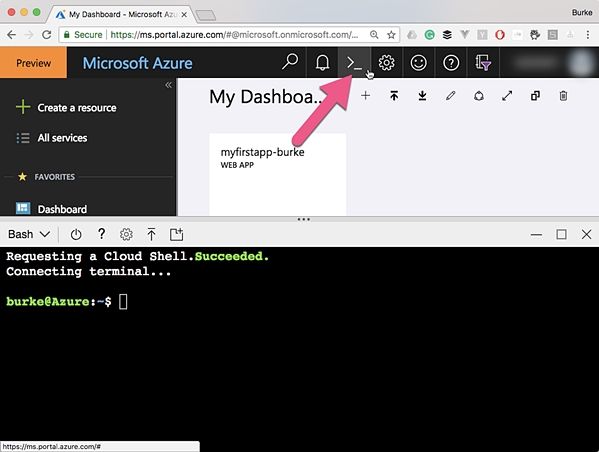This screenshot has width=599, height=452.
Task: Enter full screen dashboard view
Action: (x=507, y=96)
